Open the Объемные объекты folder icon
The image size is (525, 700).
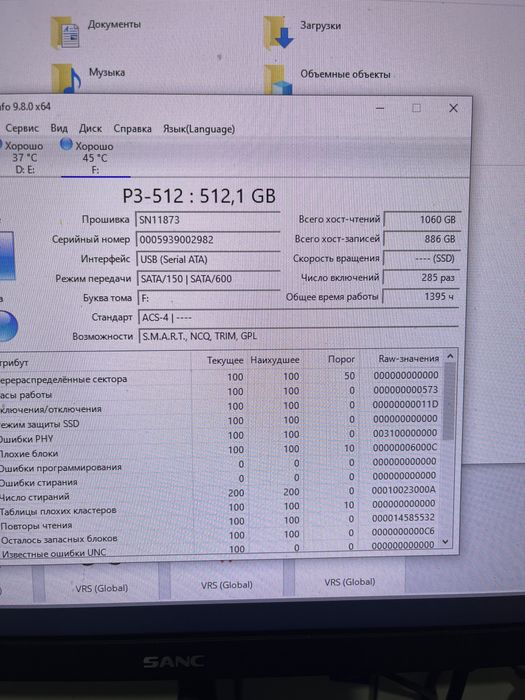[278, 79]
